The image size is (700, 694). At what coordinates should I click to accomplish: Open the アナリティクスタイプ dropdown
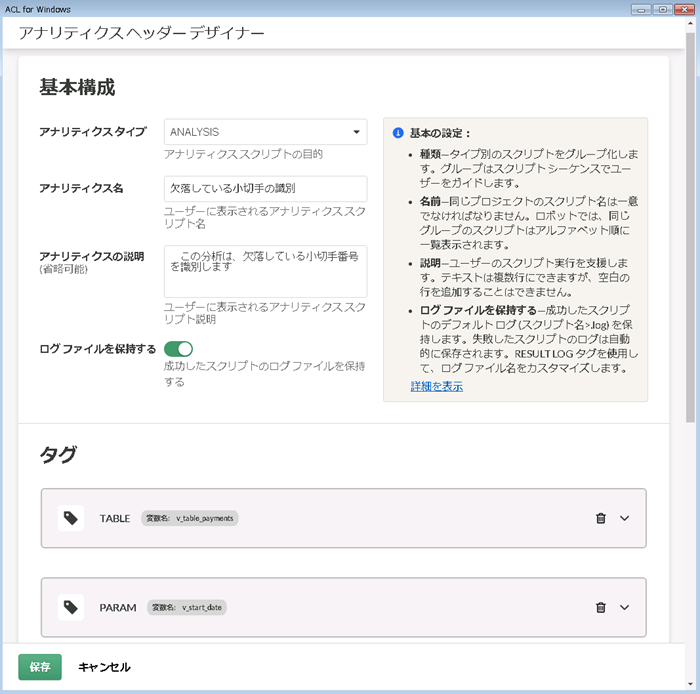265,132
